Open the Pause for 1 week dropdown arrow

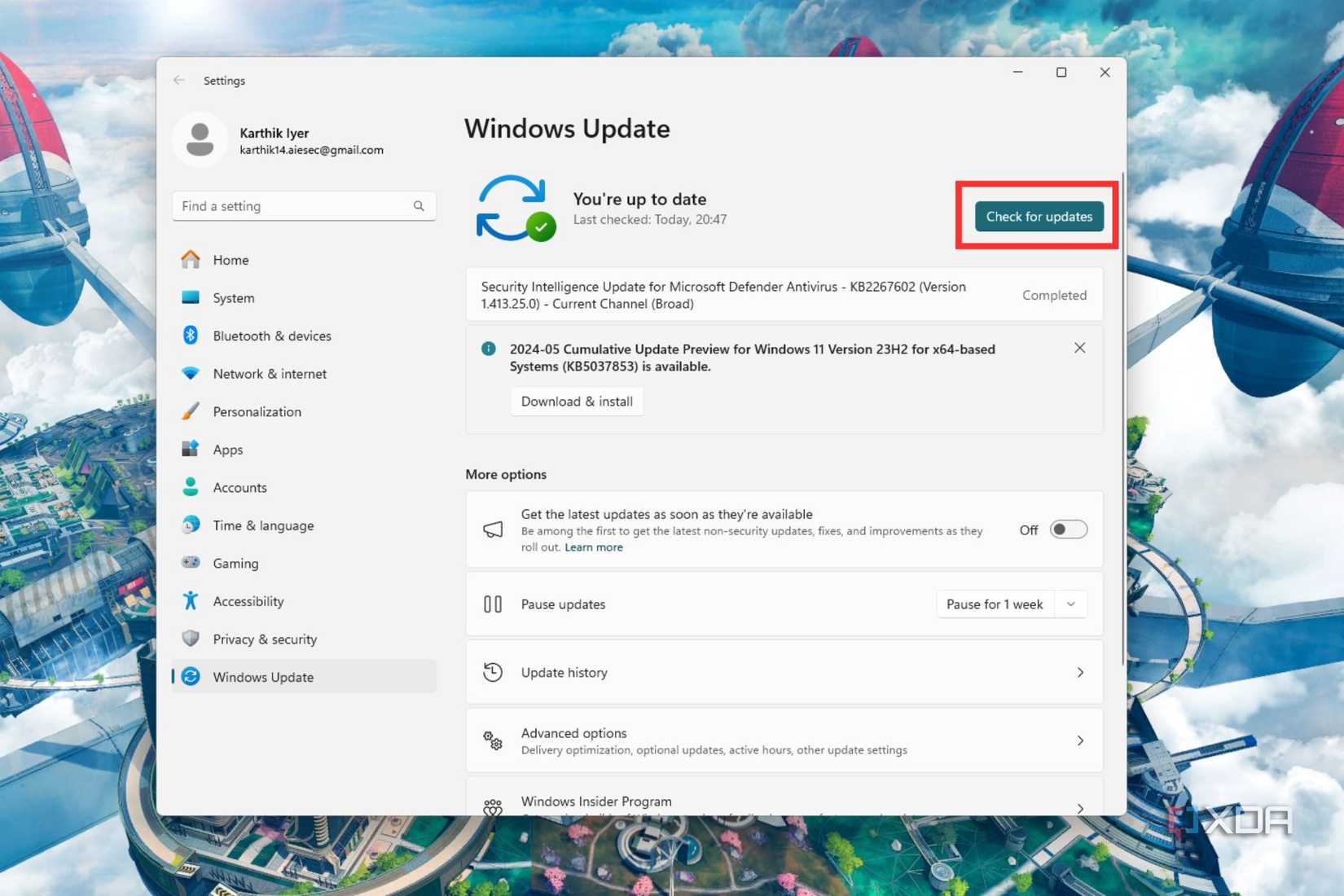[1071, 604]
